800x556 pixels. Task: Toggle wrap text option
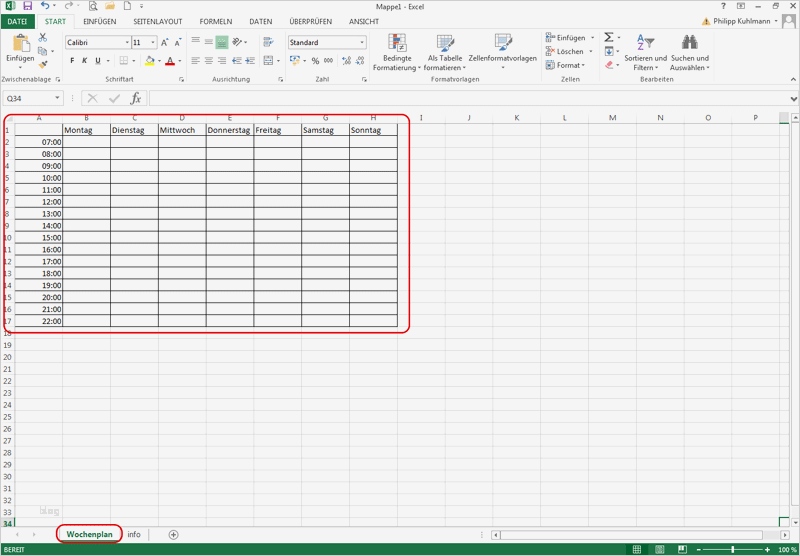[268, 42]
